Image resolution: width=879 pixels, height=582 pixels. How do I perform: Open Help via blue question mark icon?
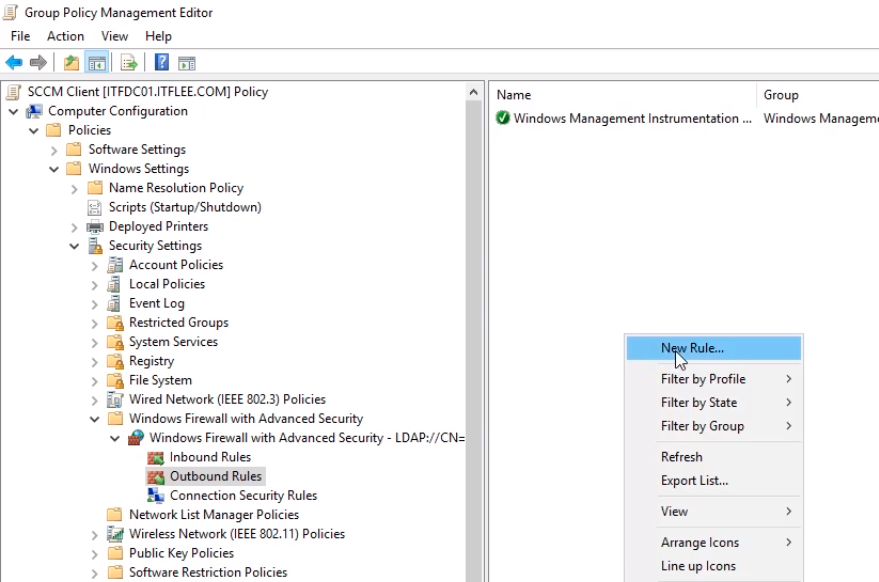161,62
